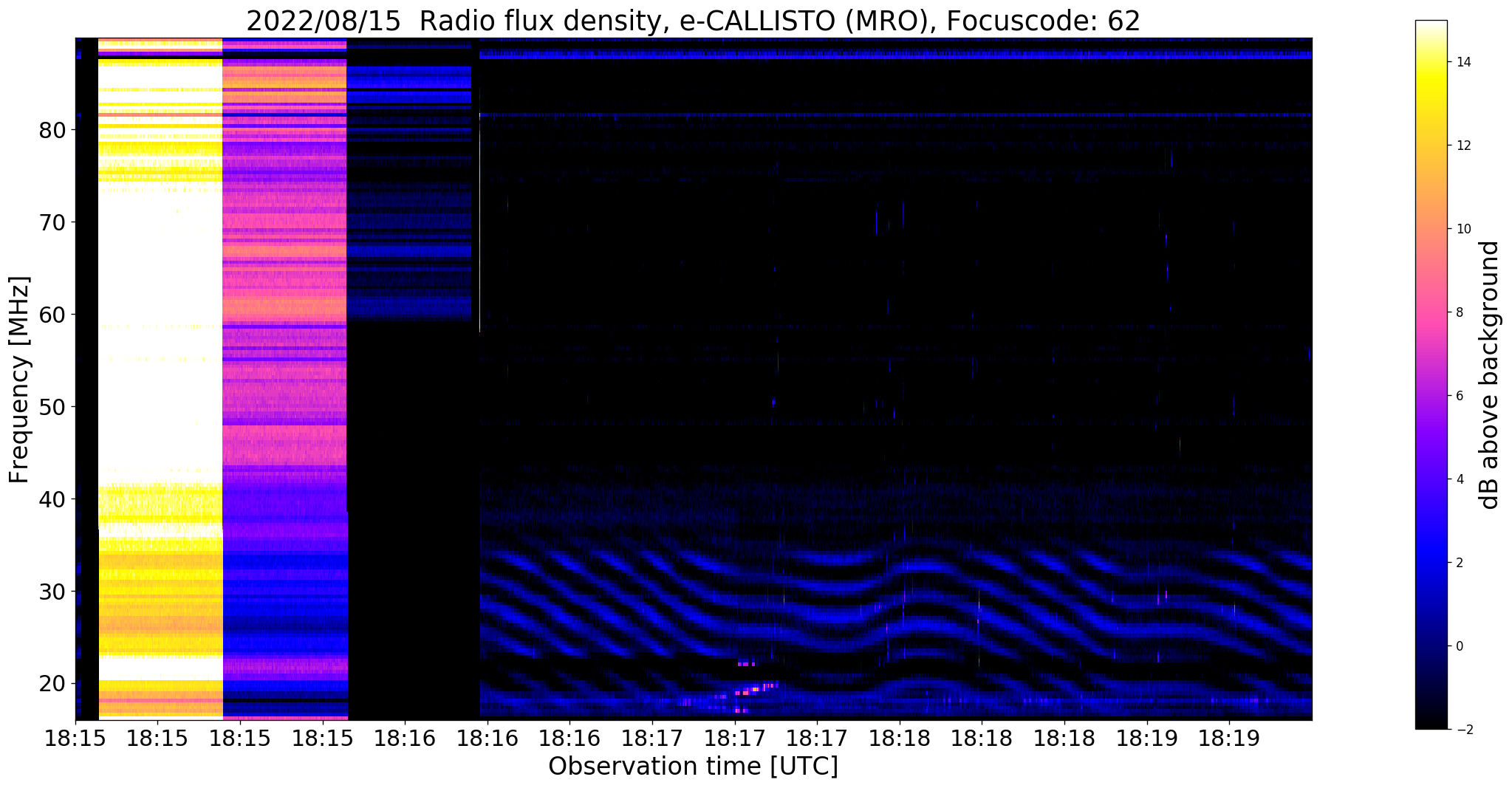Click the colorbar tick label 14

1462,62
